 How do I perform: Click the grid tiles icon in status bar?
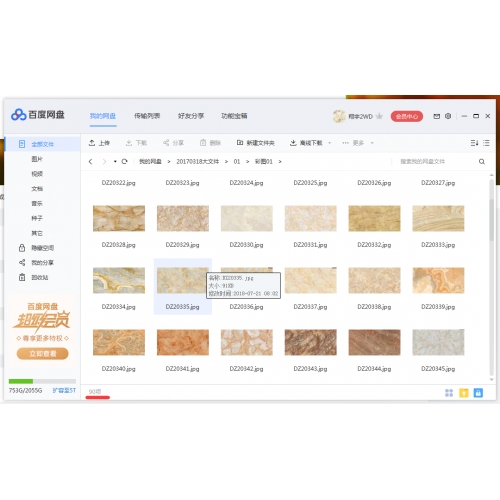pos(449,393)
